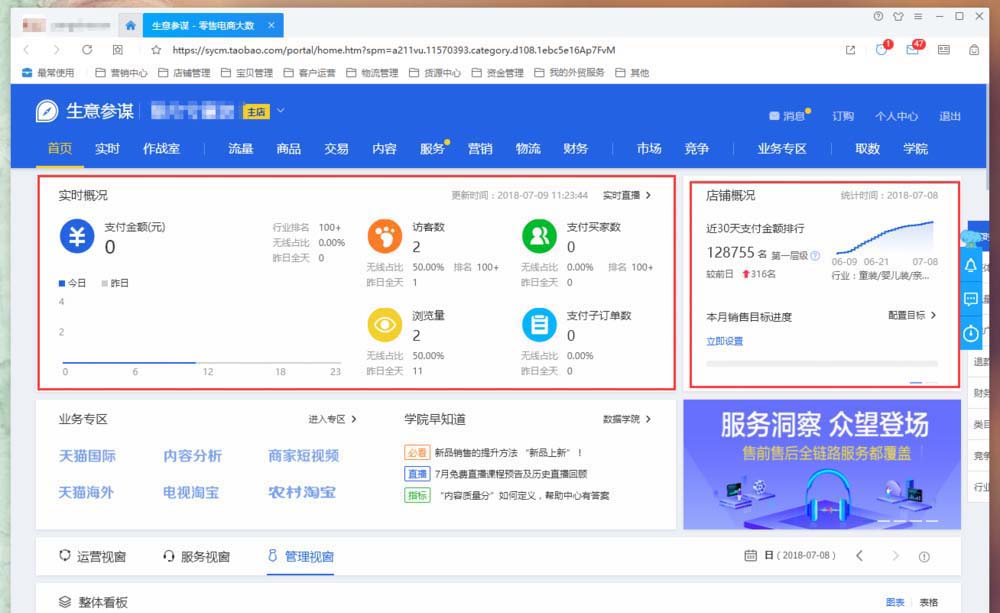The height and width of the screenshot is (613, 1000).
Task: Open 营销中心 bookmark folder
Action: pyautogui.click(x=121, y=73)
